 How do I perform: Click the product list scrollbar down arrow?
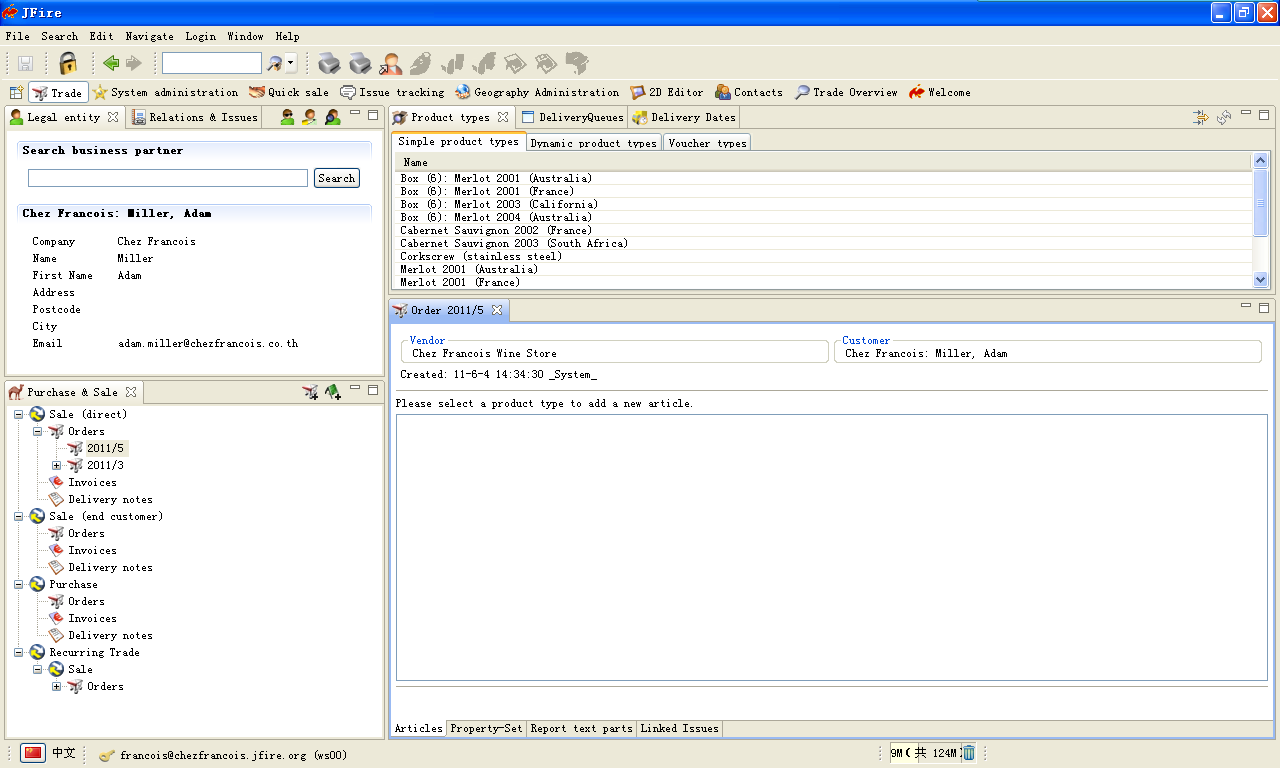point(1260,281)
